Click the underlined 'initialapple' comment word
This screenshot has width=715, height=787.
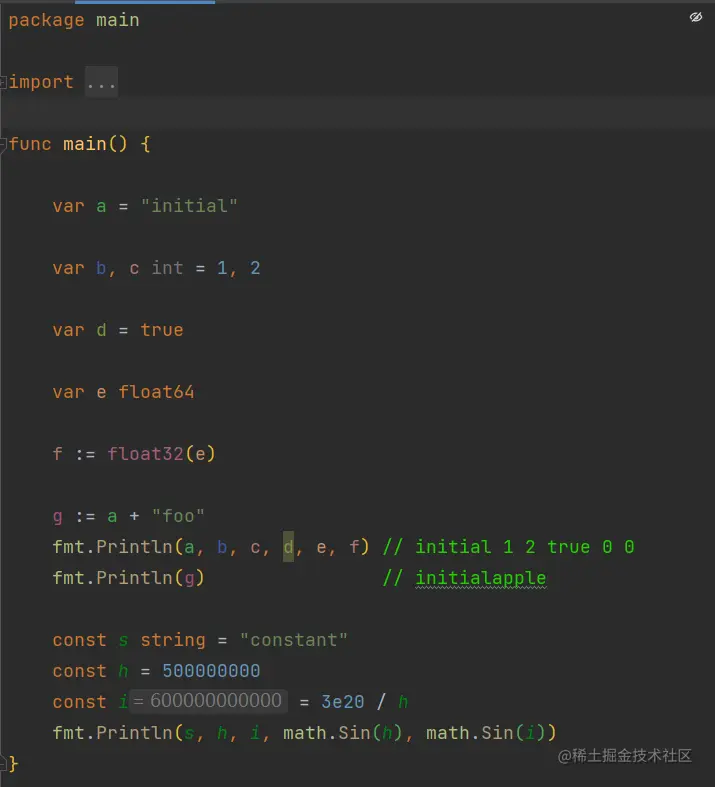481,578
